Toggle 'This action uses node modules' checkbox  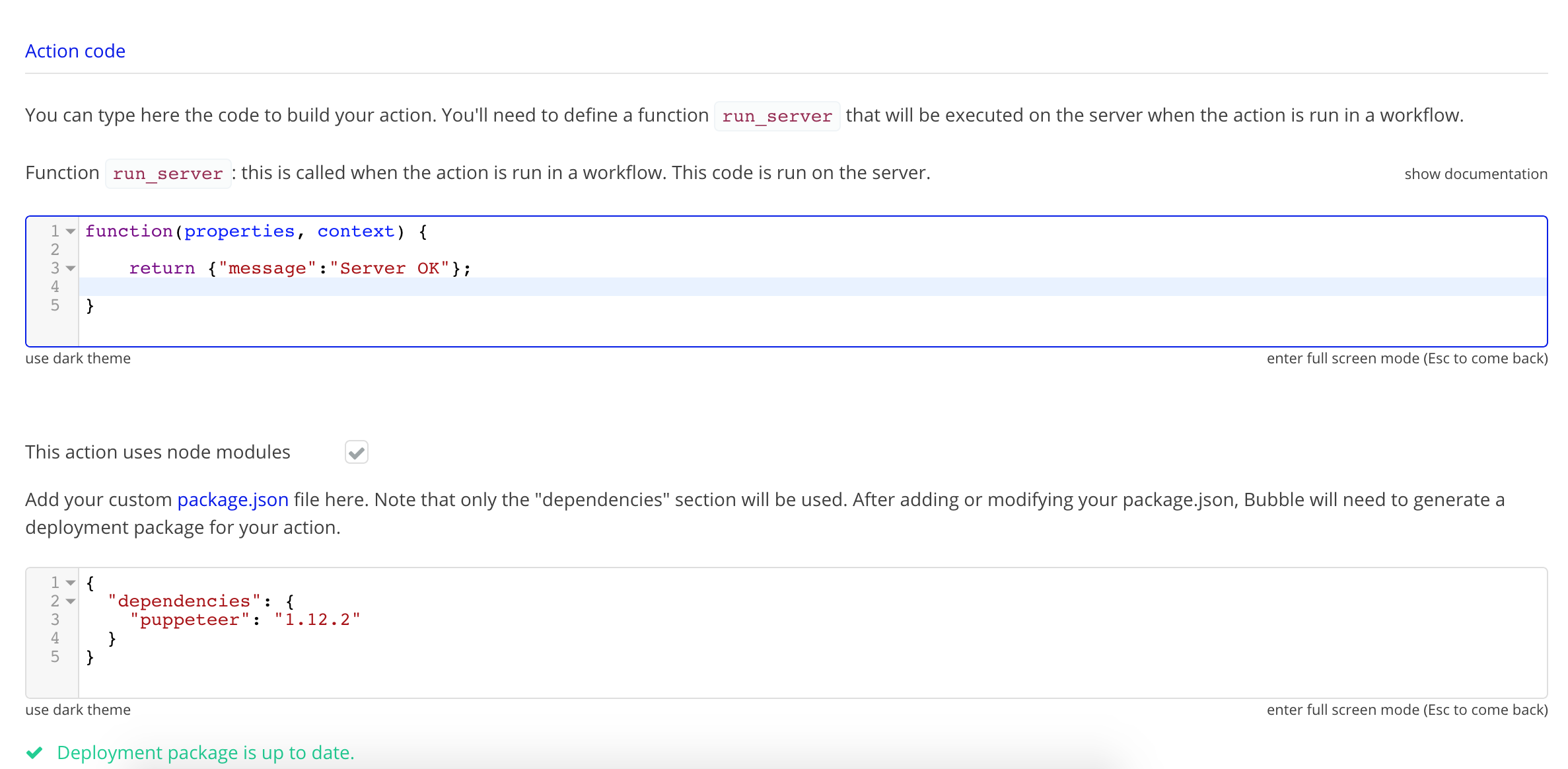coord(356,453)
